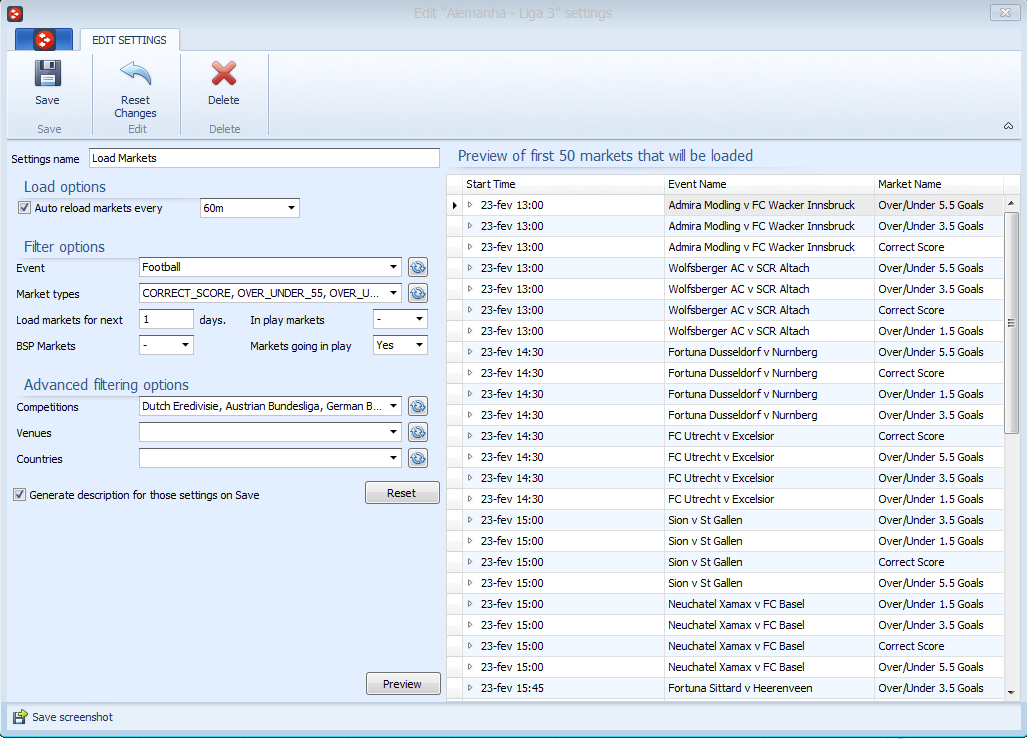Screen dimensions: 1027x739
Task: Toggle Generate description on Save checkbox
Action: [x=20, y=495]
